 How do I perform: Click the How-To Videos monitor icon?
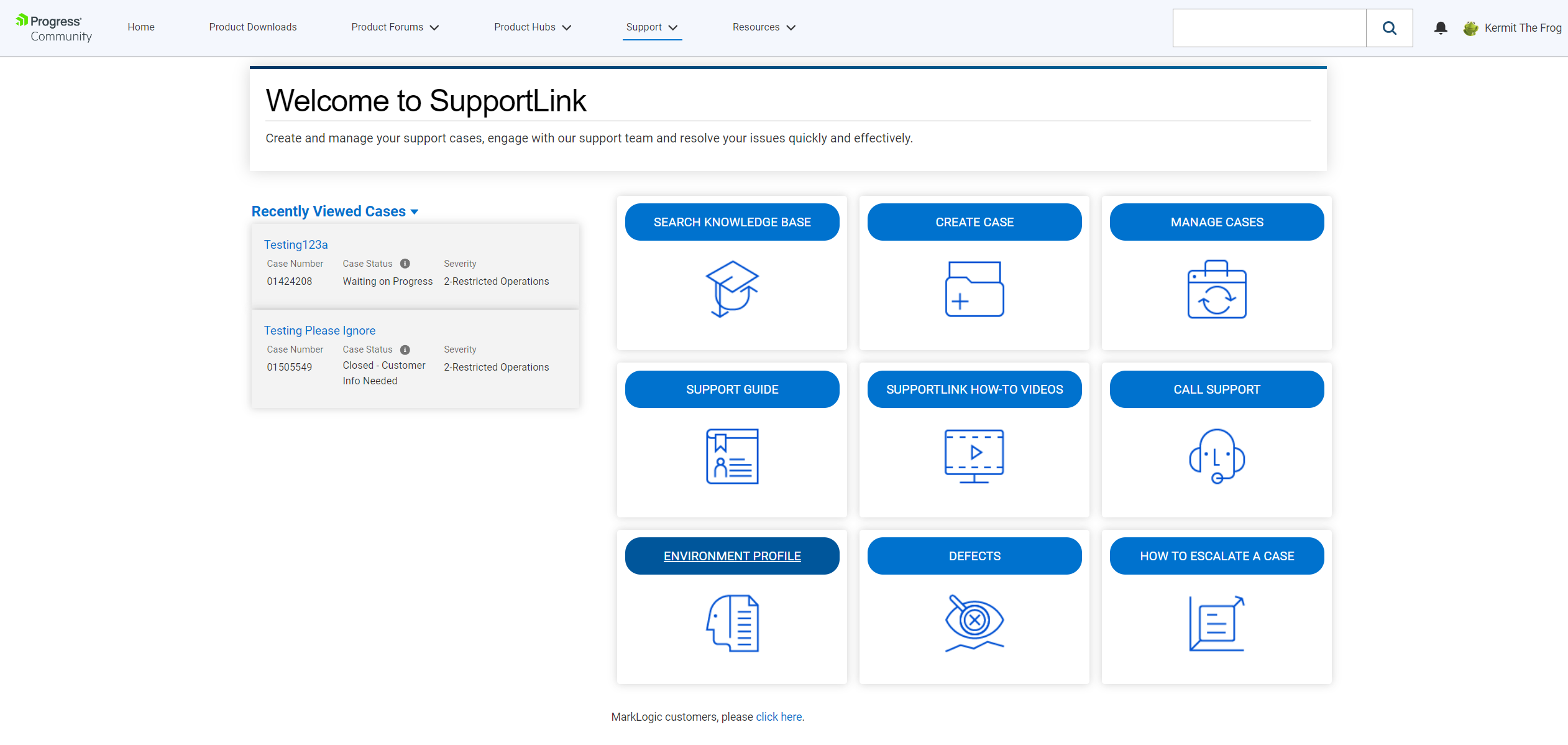(974, 456)
